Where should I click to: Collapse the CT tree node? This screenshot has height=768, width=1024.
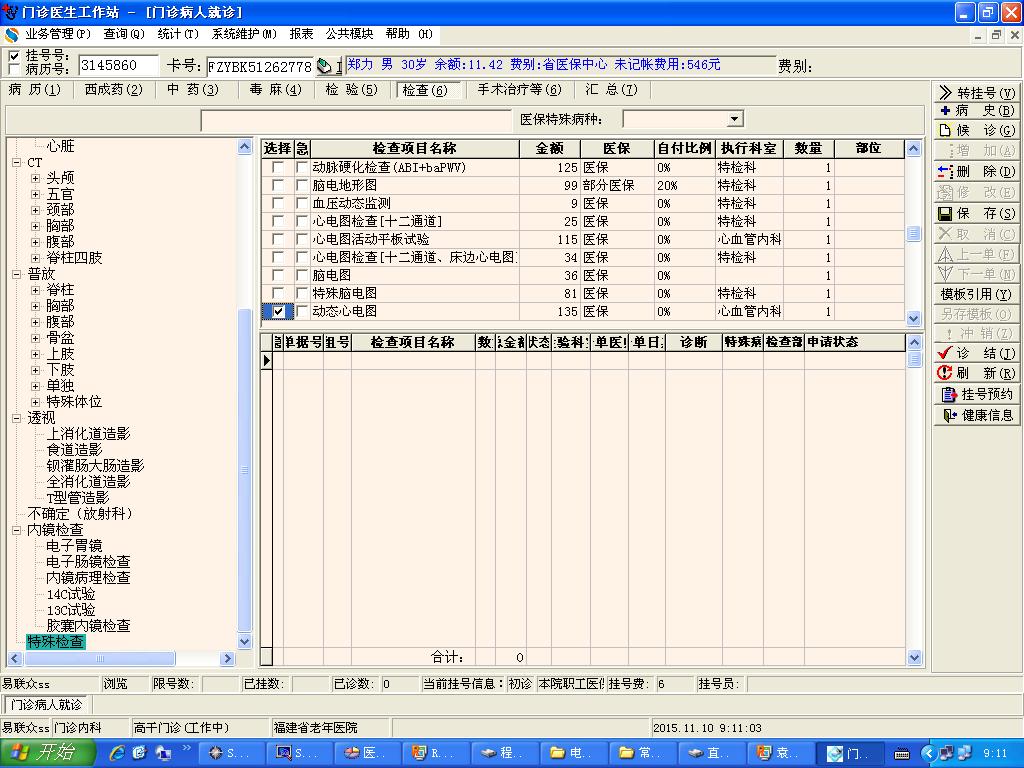tap(17, 163)
